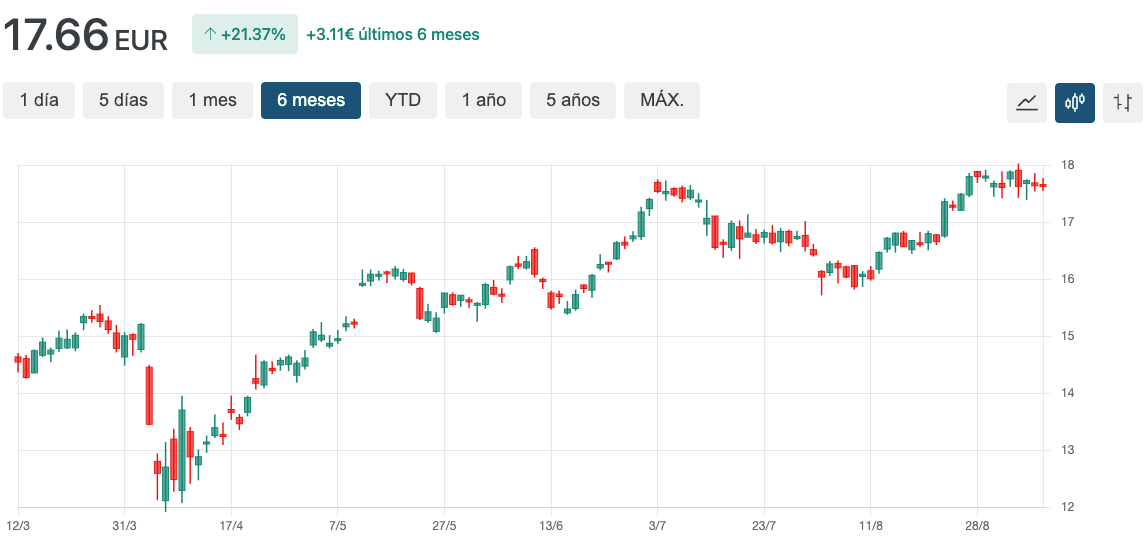Switch to the OHLC bar chart icon
The width and height of the screenshot is (1147, 542).
tap(1123, 102)
